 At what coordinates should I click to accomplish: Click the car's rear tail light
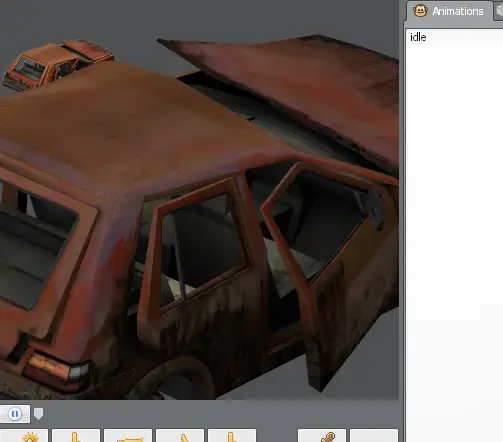[57, 370]
